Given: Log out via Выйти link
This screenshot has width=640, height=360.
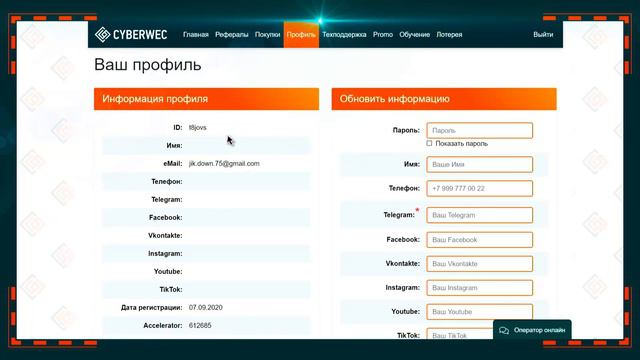Looking at the screenshot, I should pos(543,35).
